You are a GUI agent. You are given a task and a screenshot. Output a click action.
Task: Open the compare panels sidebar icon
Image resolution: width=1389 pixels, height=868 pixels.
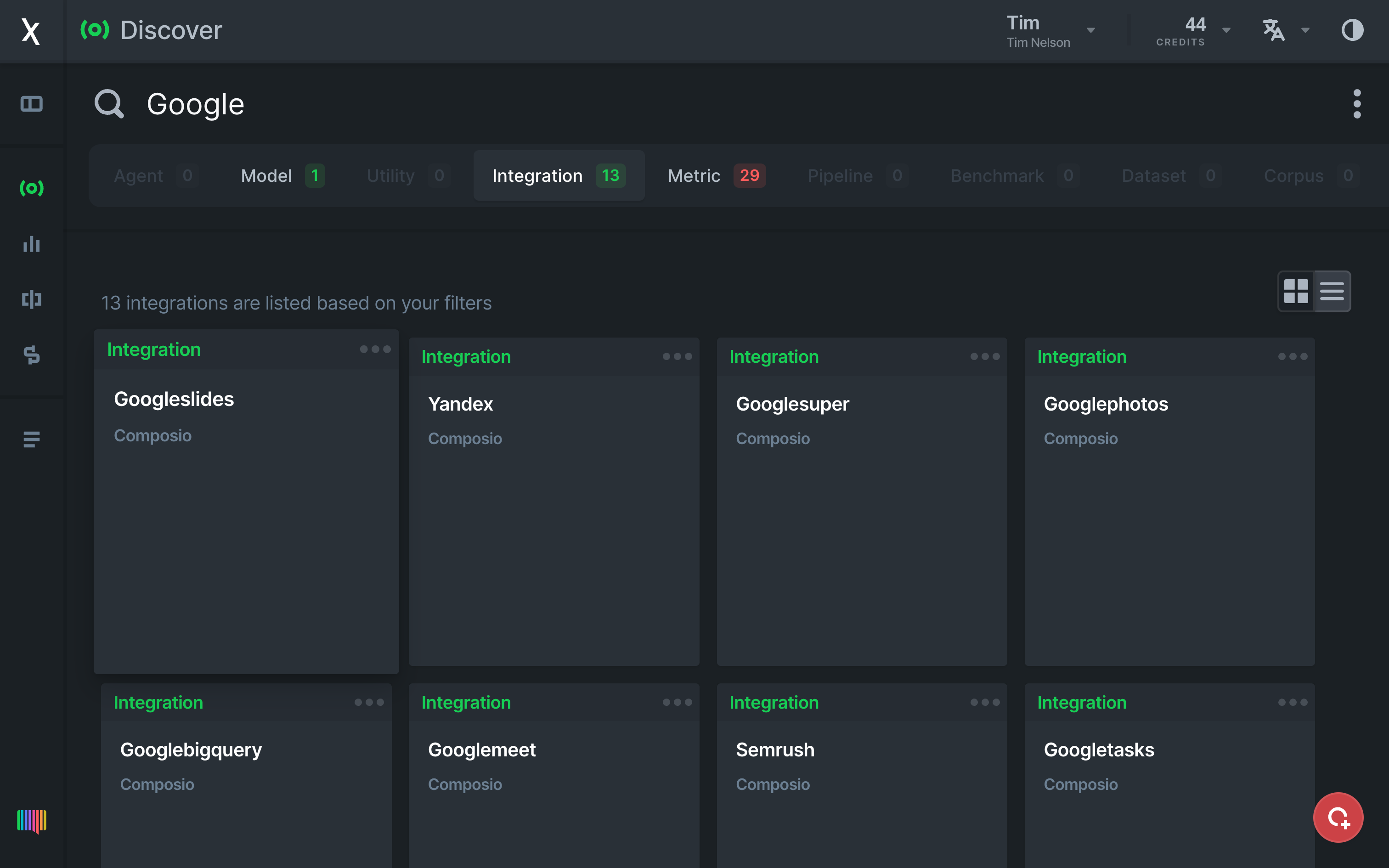click(32, 299)
